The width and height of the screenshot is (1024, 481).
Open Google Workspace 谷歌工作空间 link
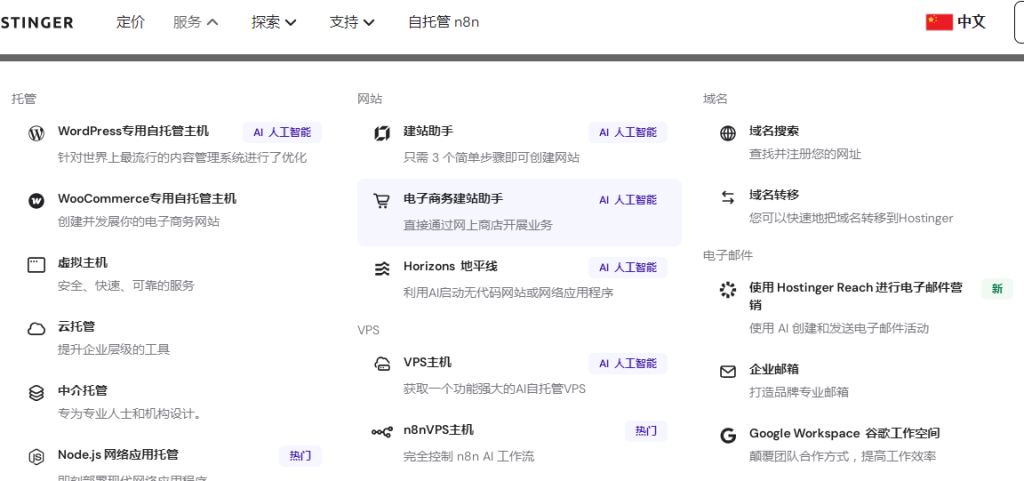point(844,433)
